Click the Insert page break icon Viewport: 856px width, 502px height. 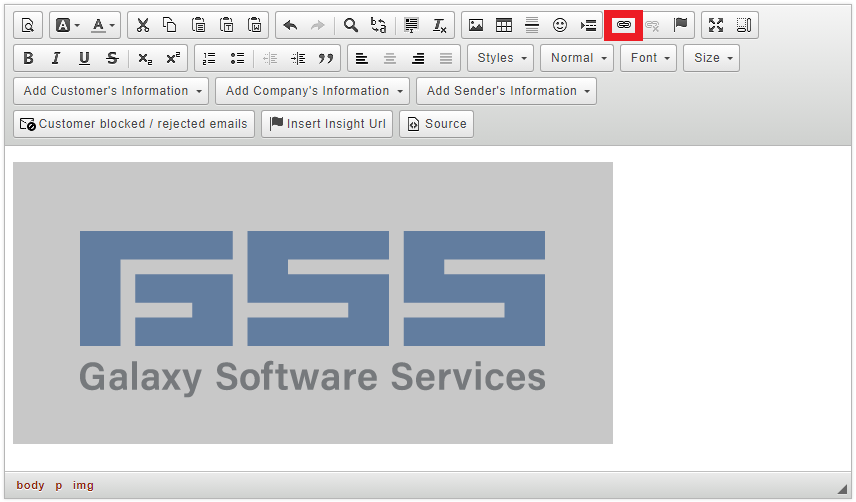click(588, 25)
